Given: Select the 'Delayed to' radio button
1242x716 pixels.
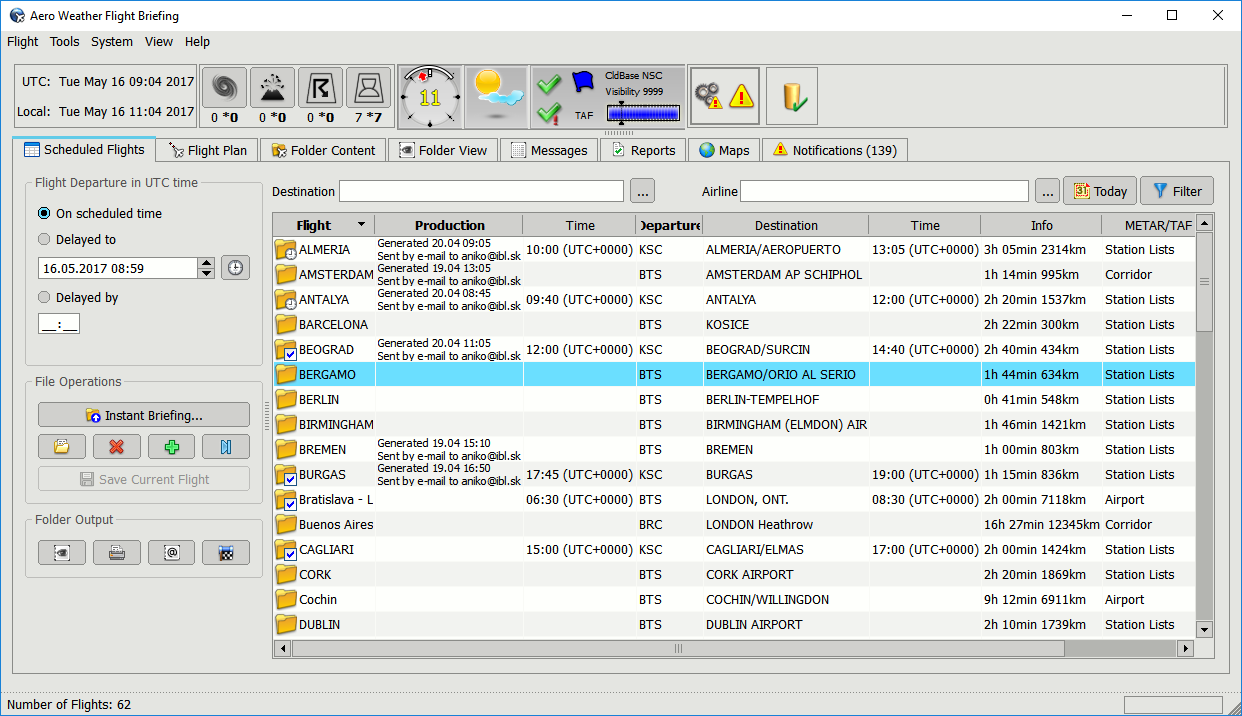Looking at the screenshot, I should 44,240.
